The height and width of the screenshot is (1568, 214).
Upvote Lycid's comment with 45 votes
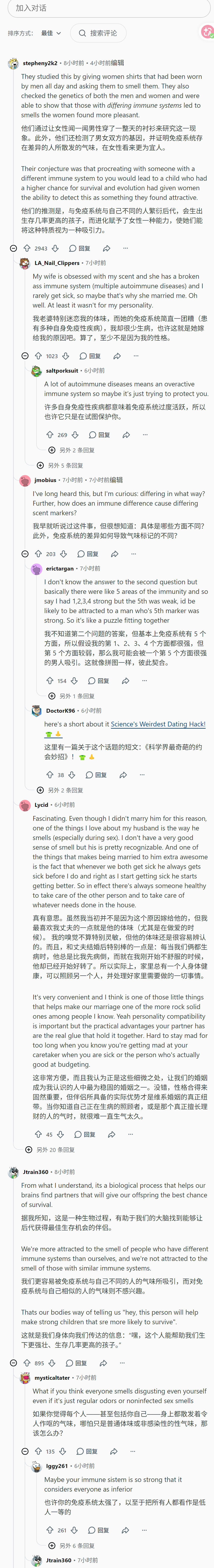38,1135
